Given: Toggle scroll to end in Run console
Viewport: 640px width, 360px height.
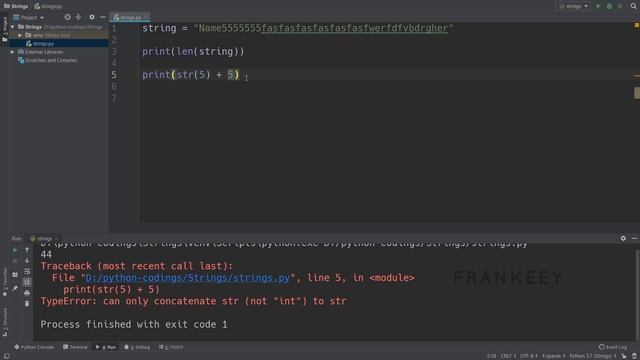Looking at the screenshot, I should point(27,282).
